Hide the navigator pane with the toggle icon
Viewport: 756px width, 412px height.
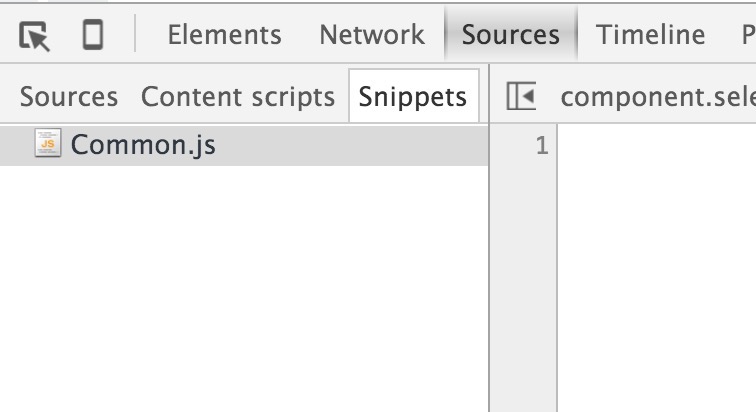(521, 96)
